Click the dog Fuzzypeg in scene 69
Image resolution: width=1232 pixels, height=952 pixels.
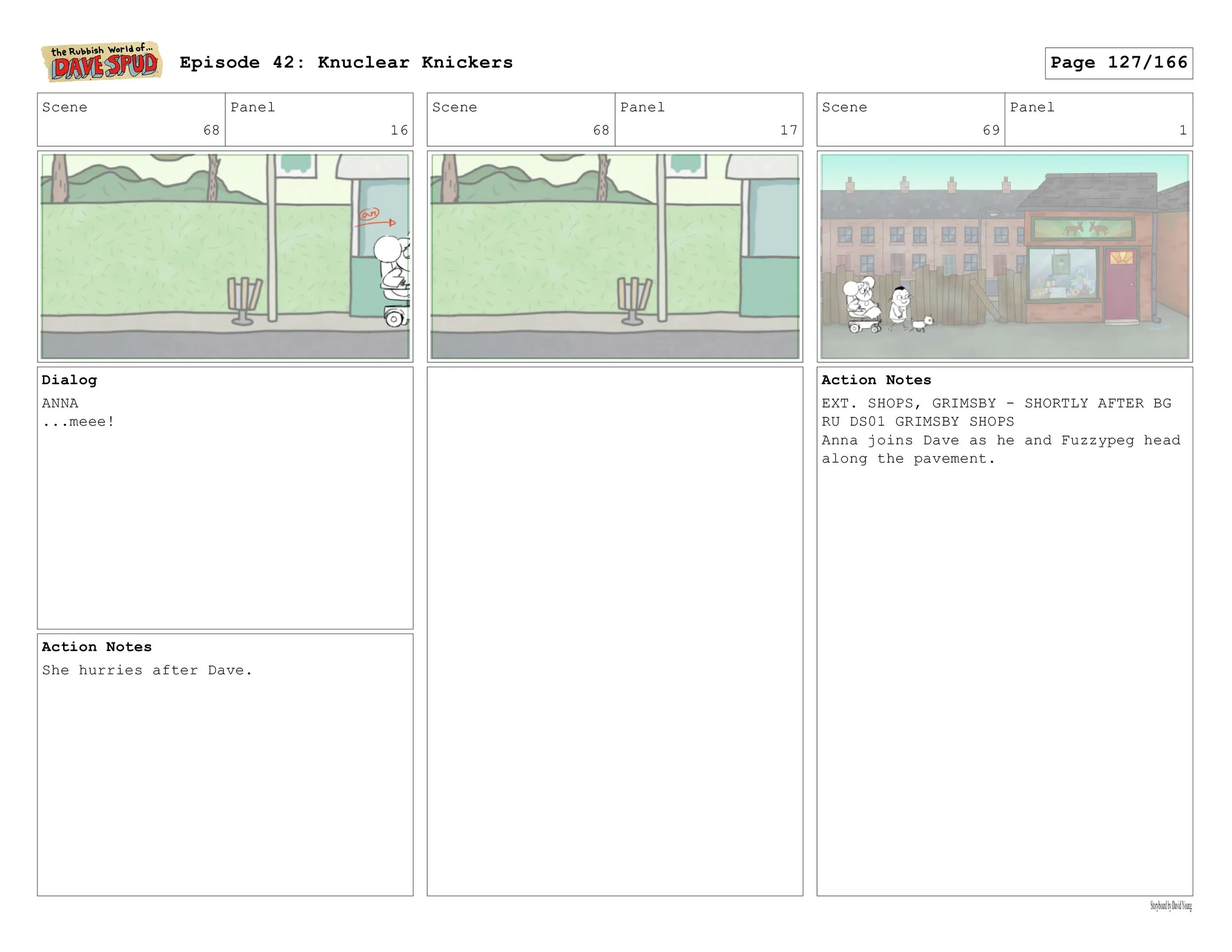923,324
